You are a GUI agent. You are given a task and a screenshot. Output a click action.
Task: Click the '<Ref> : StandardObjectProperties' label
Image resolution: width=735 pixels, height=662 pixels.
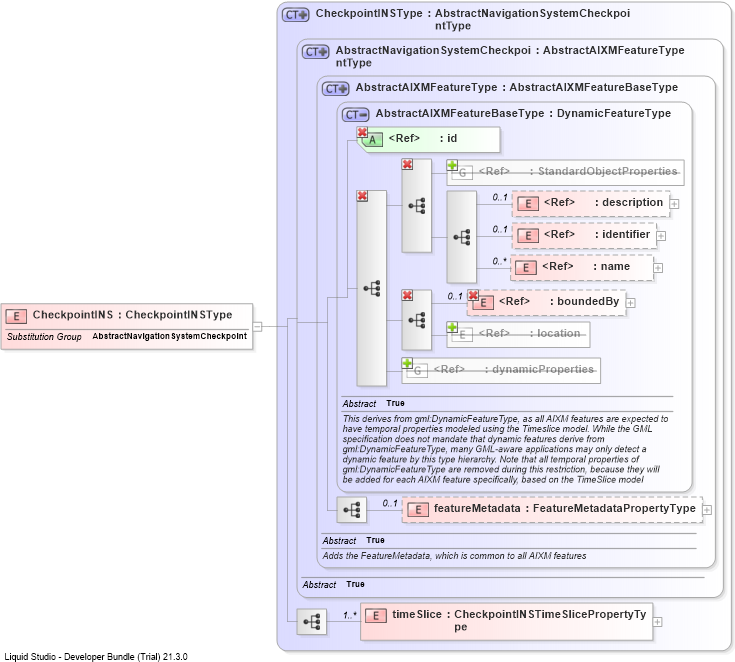pos(578,172)
